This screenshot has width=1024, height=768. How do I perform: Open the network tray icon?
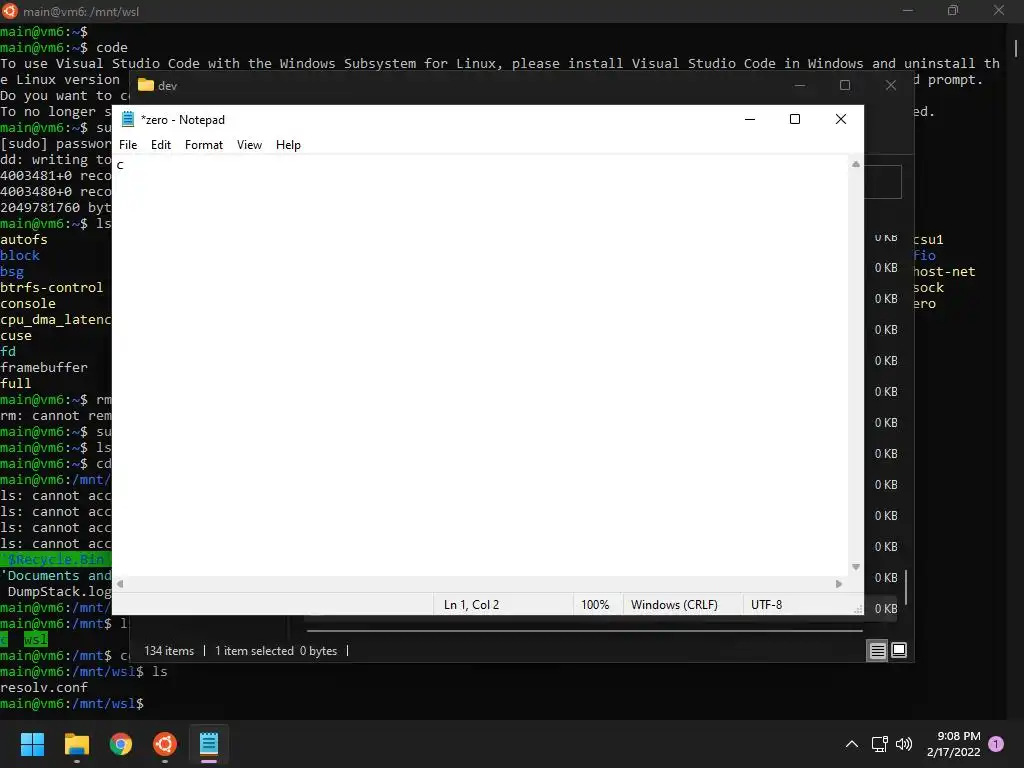880,744
